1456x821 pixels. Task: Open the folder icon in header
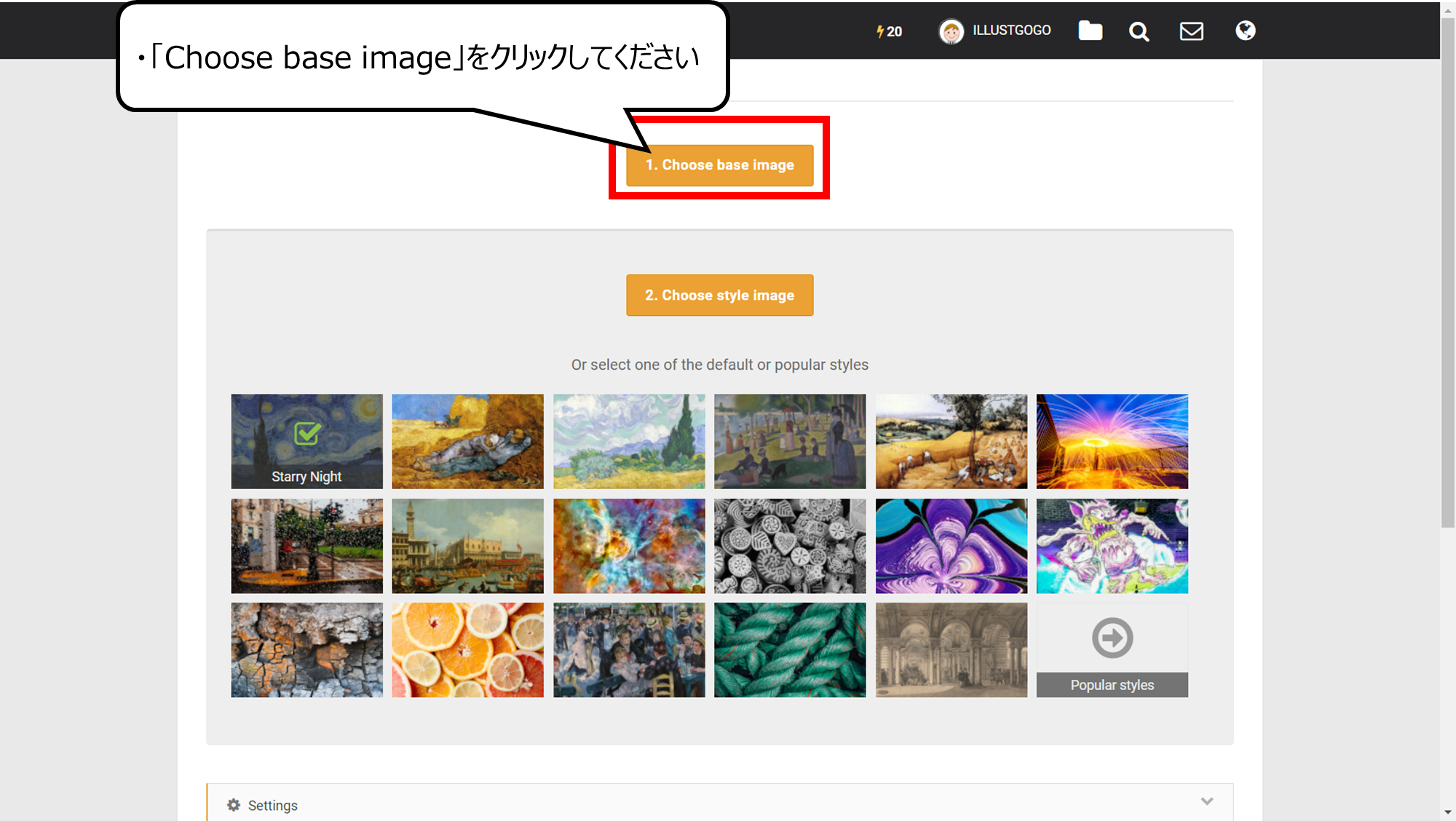1090,31
